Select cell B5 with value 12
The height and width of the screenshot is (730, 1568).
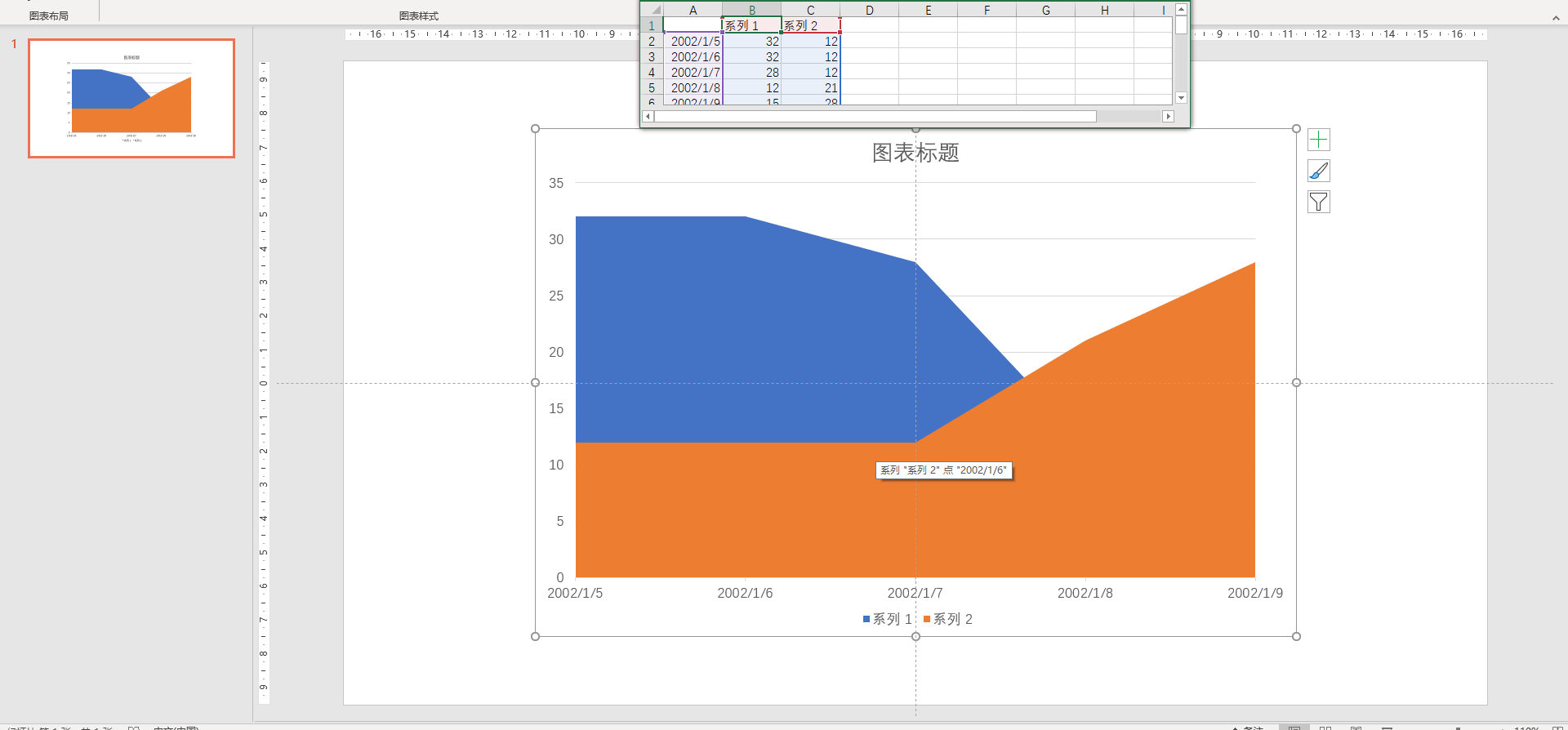[752, 87]
